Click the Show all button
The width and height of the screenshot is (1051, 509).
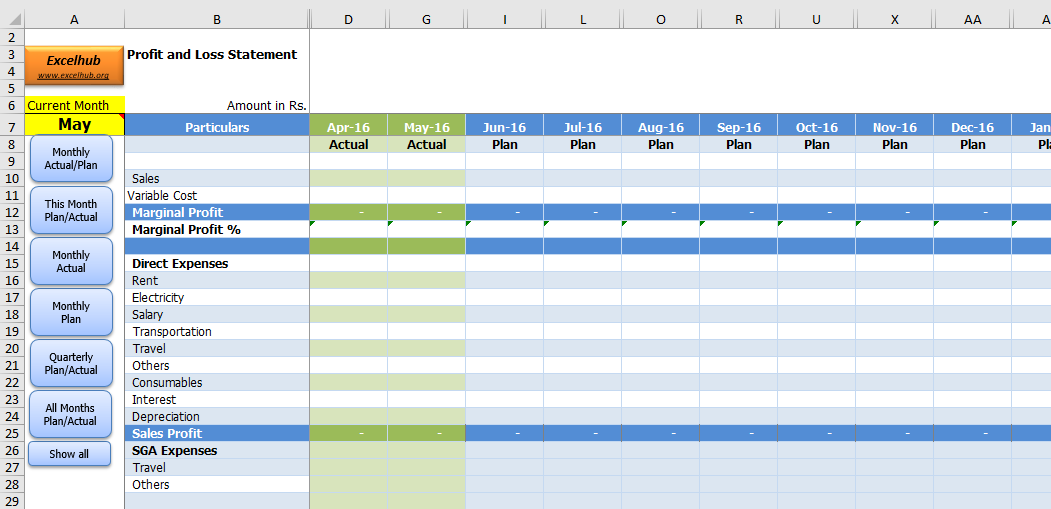[69, 454]
